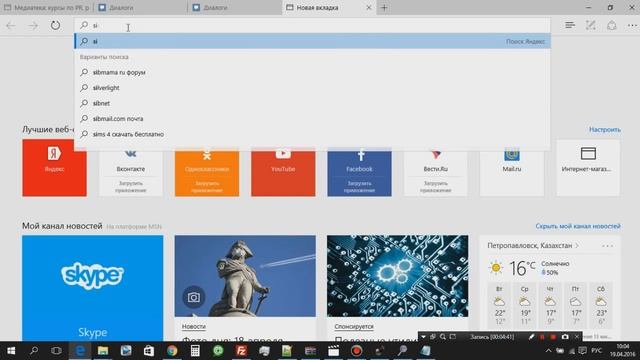
Task: Open the More actions ellipsis menu
Action: pos(632,25)
